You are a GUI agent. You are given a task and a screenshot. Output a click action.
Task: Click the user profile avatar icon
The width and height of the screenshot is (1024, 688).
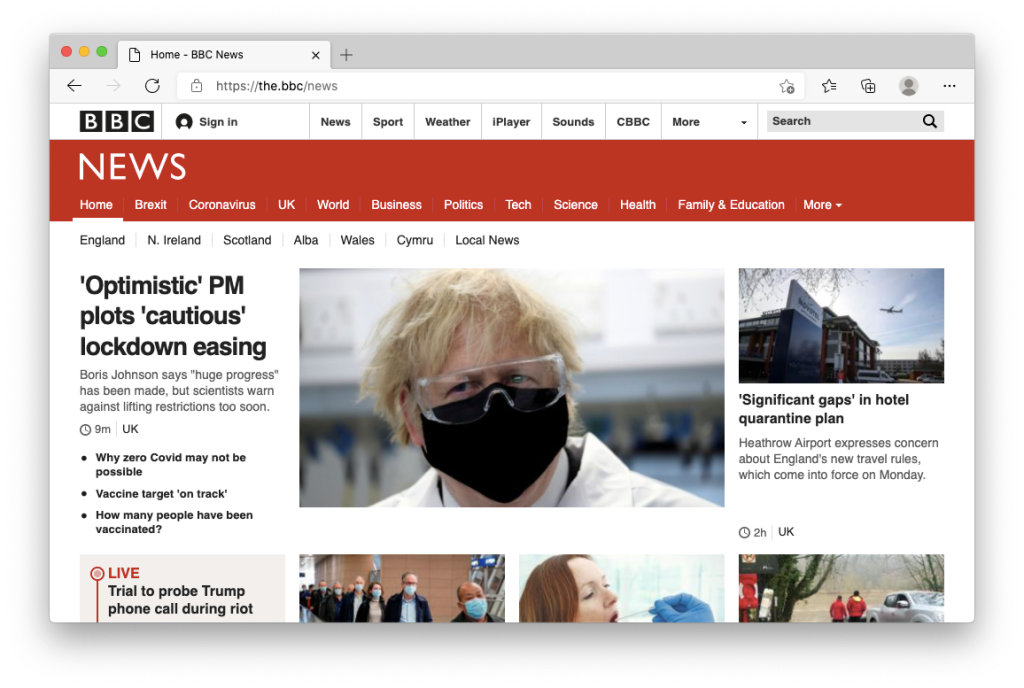pos(908,86)
